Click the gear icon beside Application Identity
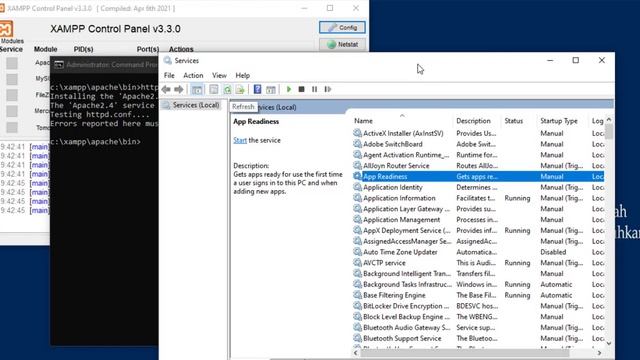640x360 pixels. 357,187
